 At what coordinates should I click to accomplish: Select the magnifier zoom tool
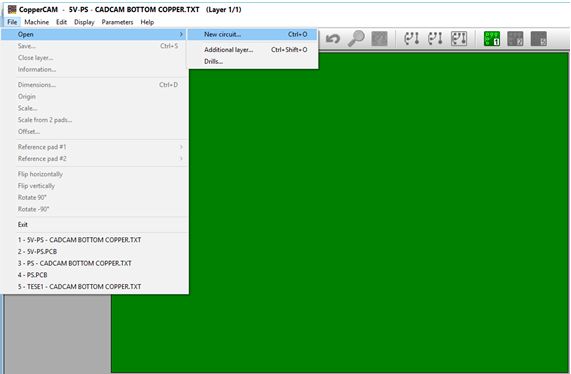356,38
